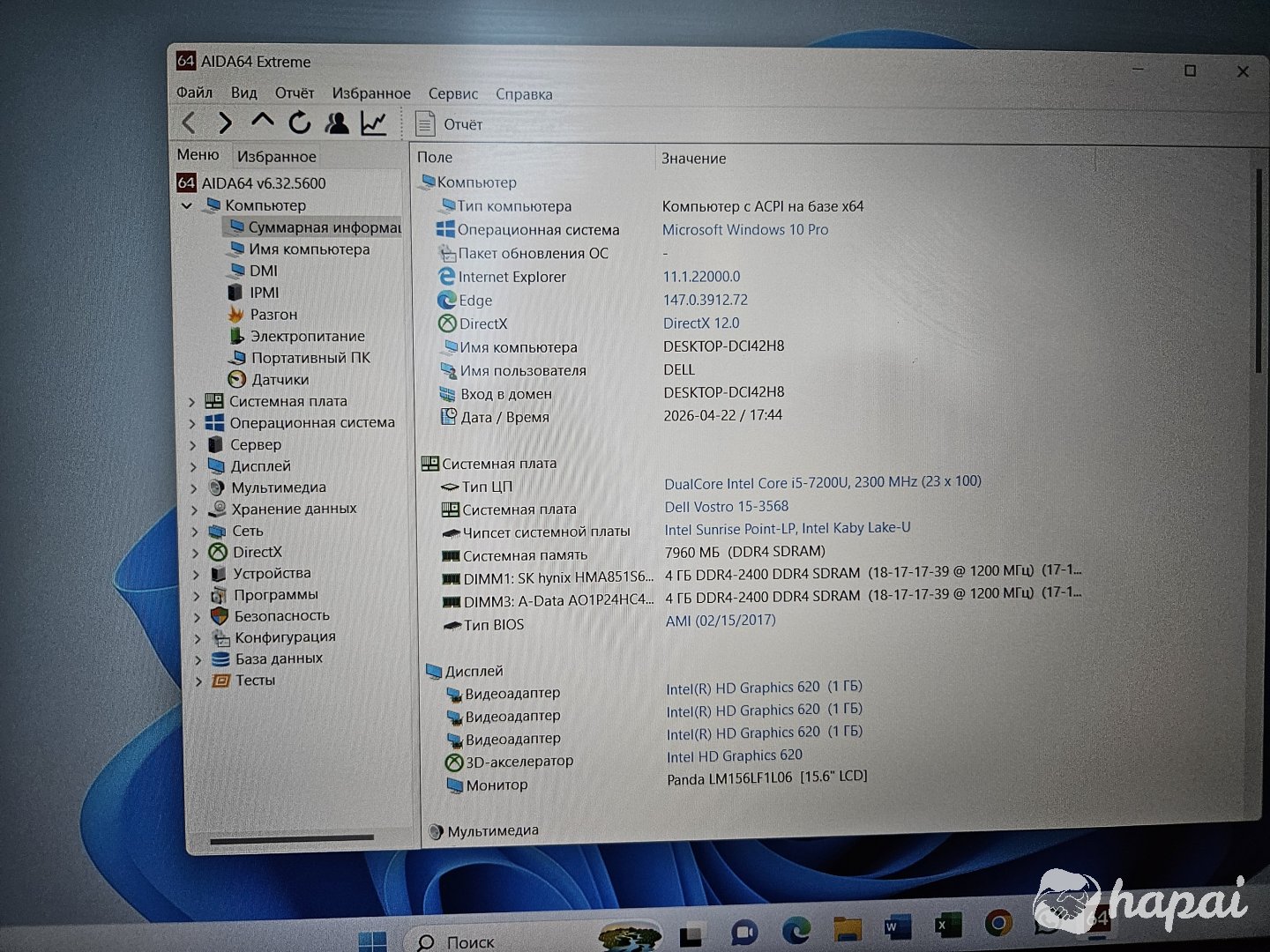Expand the Операционная система tree node
The image size is (1270, 952).
click(x=192, y=424)
